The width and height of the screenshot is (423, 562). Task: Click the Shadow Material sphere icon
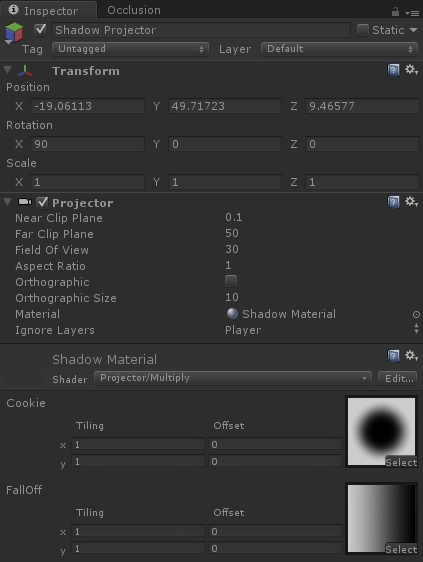(x=232, y=314)
